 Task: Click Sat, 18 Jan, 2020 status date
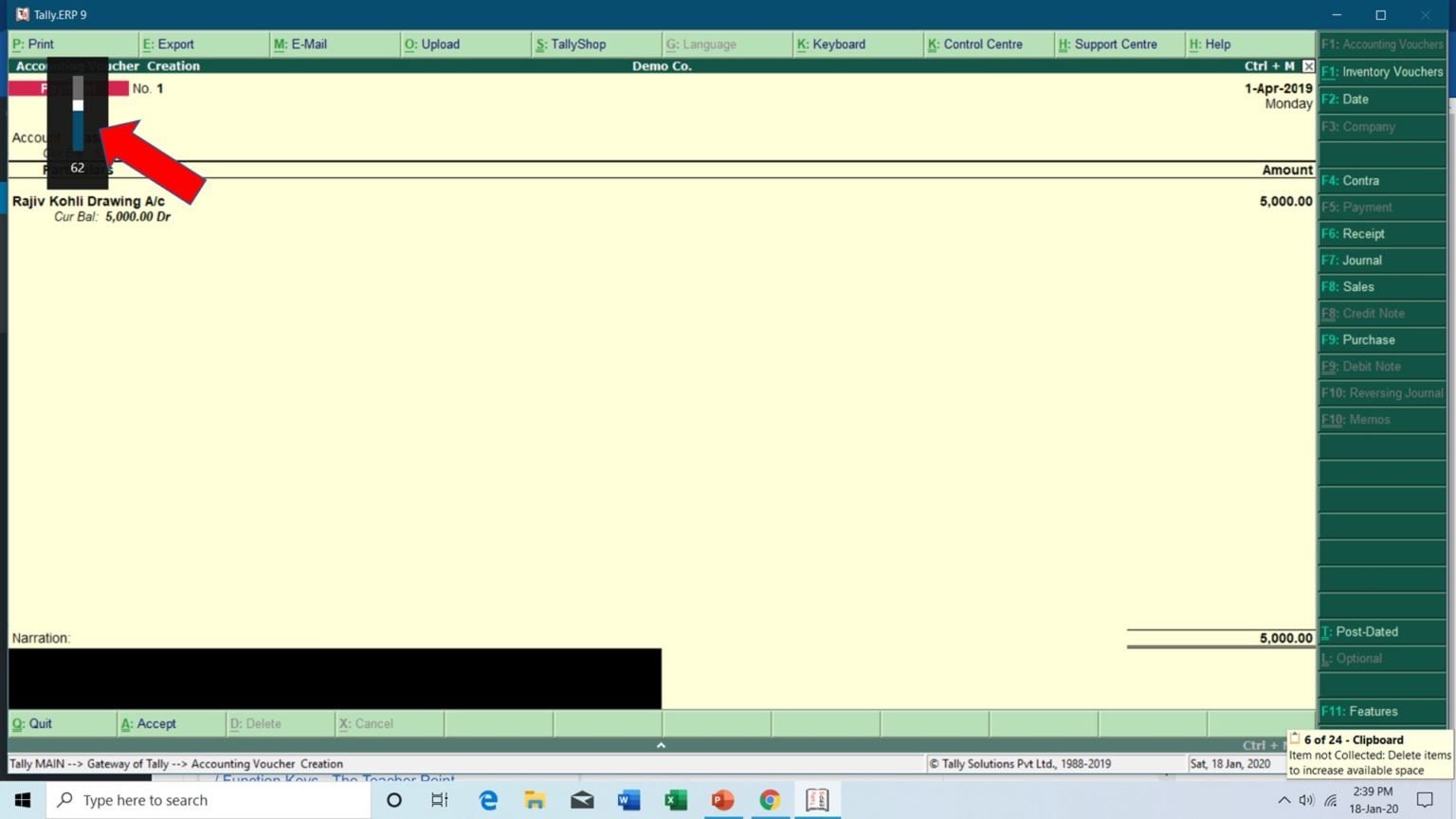click(1230, 764)
